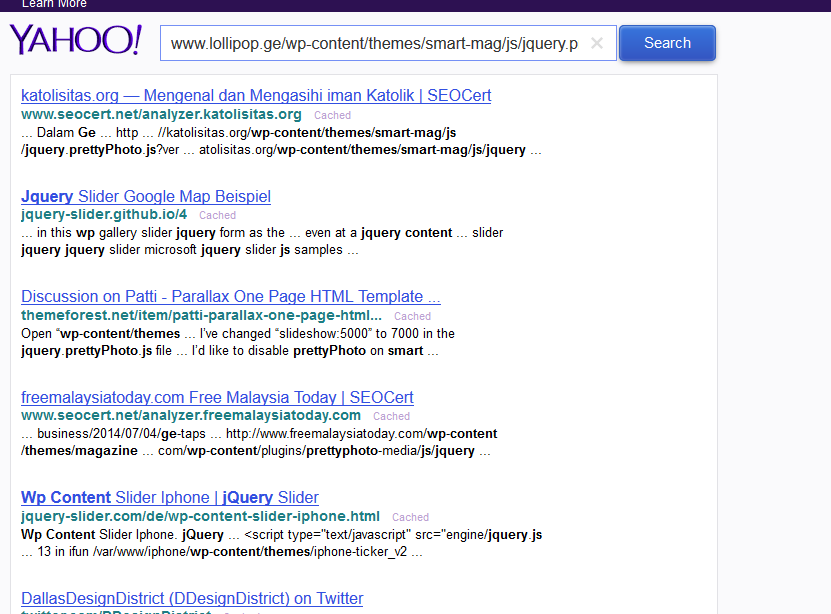Open Jquery Slider Google Map Beispiel result
This screenshot has width=831, height=614.
[x=146, y=197]
